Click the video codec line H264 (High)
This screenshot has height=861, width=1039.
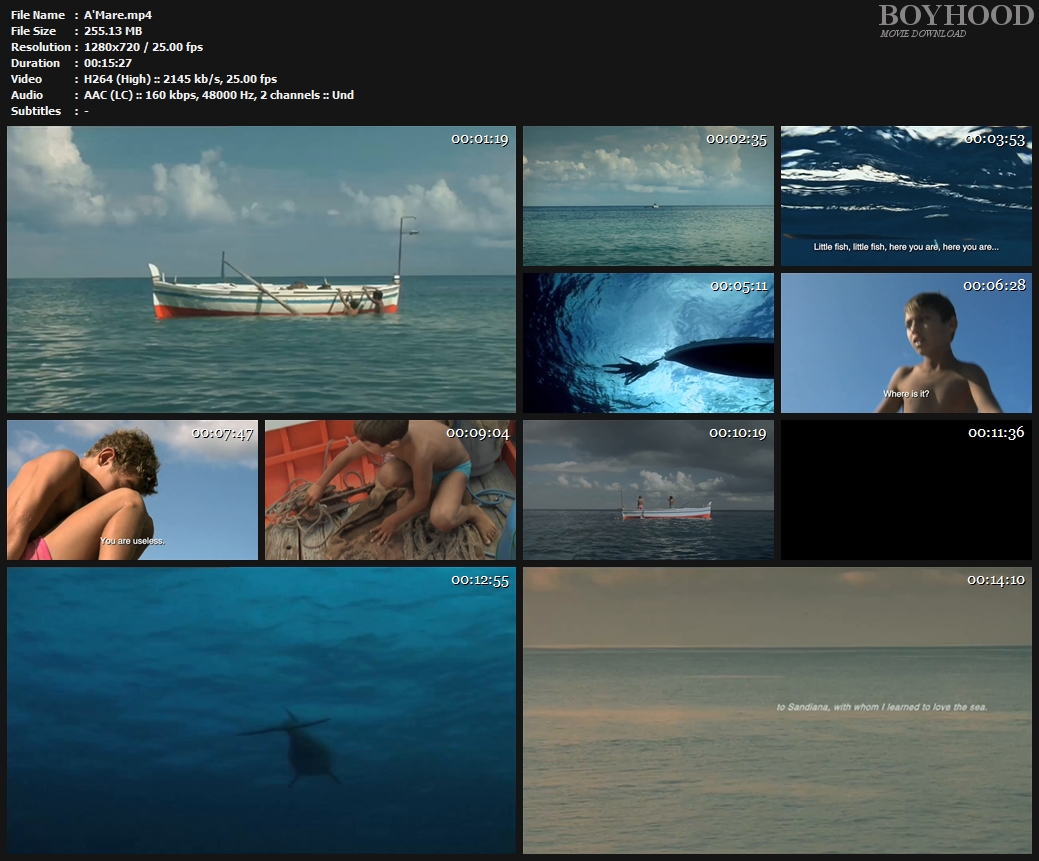pyautogui.click(x=180, y=79)
